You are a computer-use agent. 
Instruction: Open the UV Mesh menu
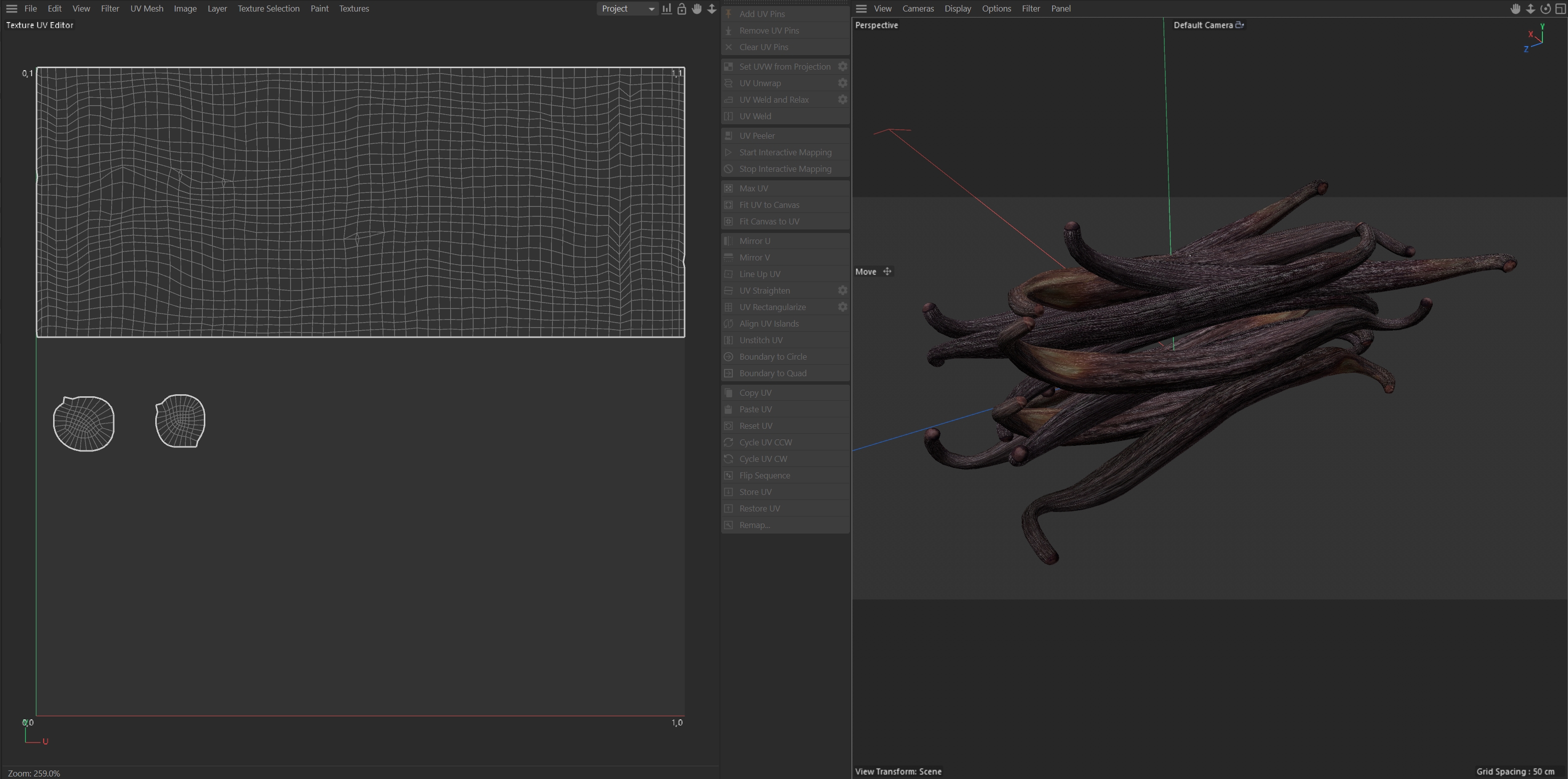(x=147, y=9)
